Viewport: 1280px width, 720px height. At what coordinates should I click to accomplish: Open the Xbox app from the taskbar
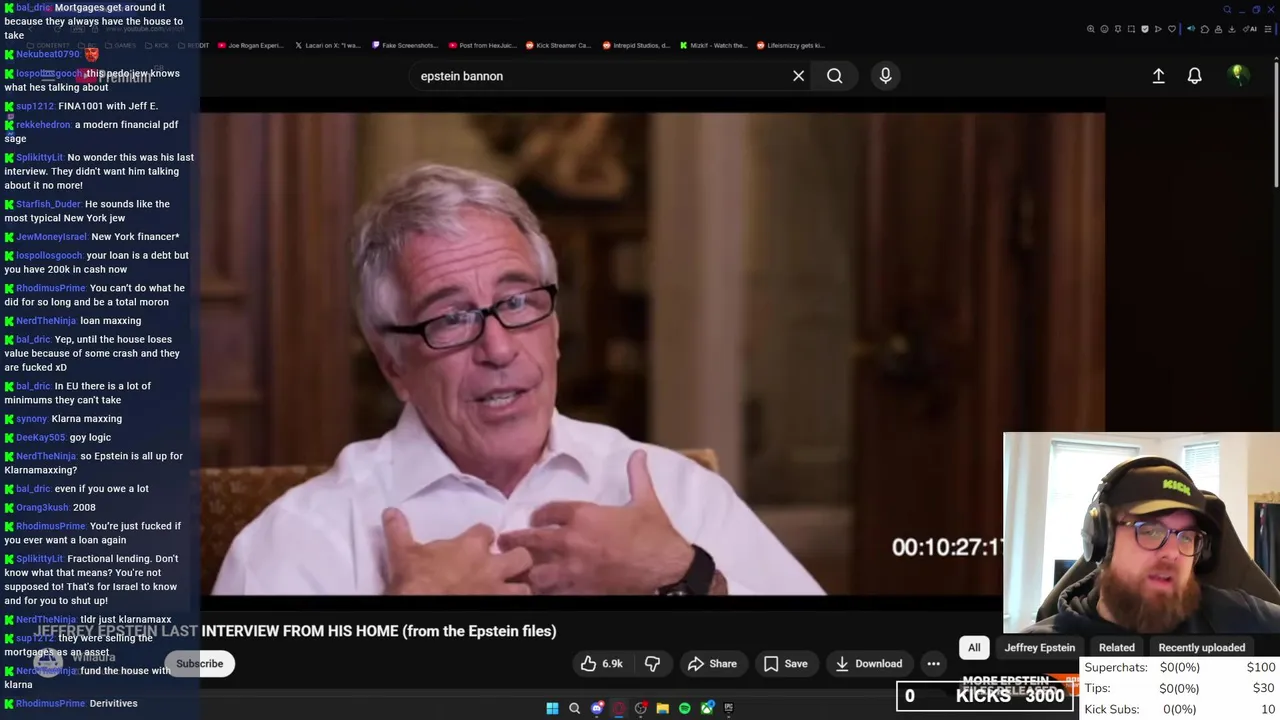[x=708, y=708]
